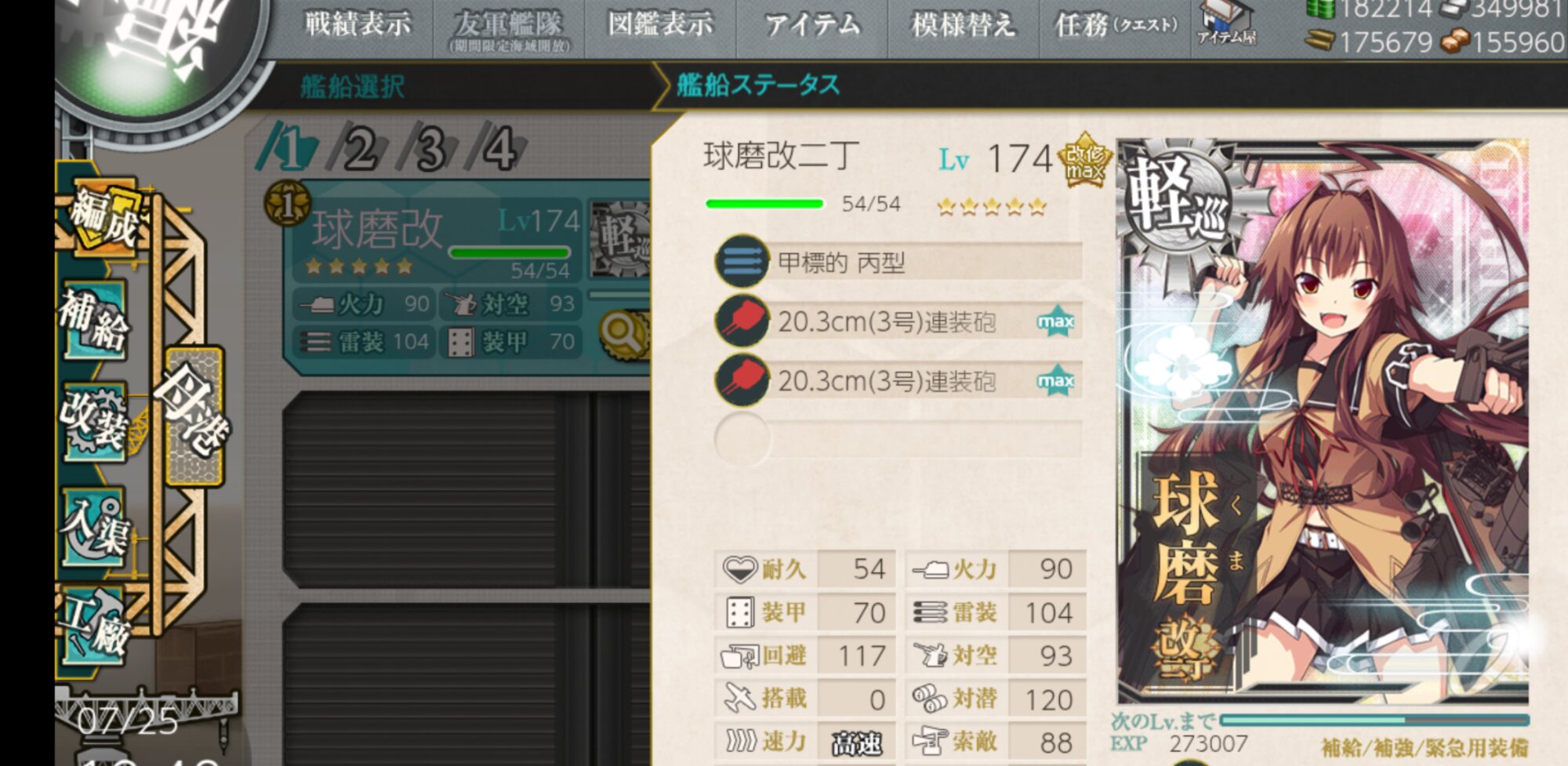Return to 母港 home port button
This screenshot has width=1568, height=766.
pos(194,416)
